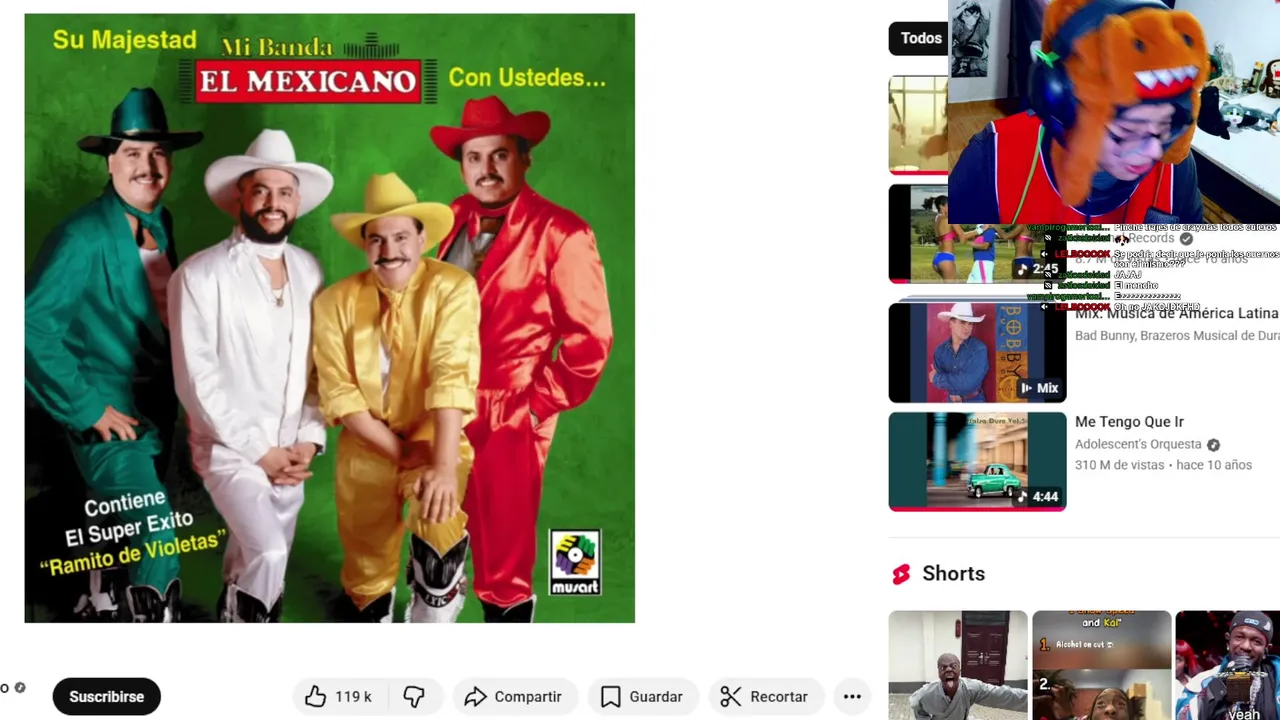Click the Mix: Música de América Latina title
The width and height of the screenshot is (1280, 720).
tap(1177, 314)
